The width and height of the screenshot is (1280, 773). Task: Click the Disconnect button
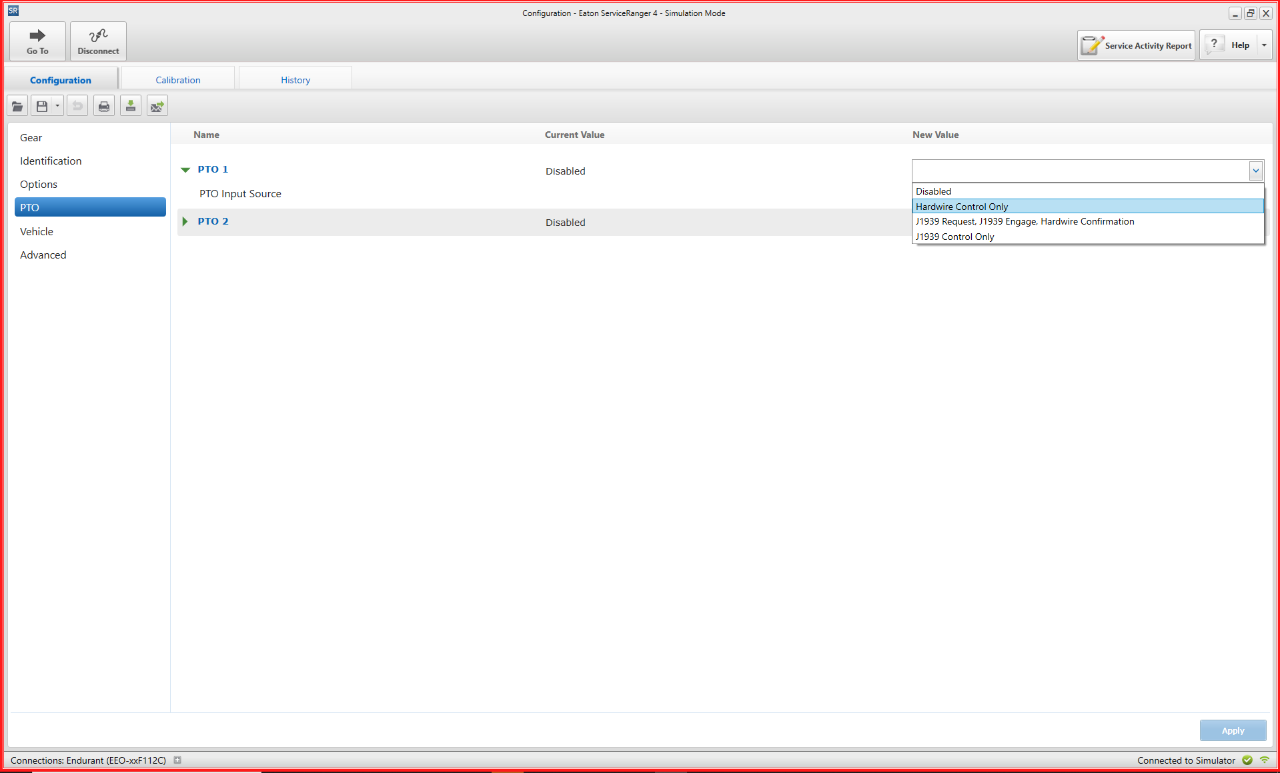[x=98, y=41]
